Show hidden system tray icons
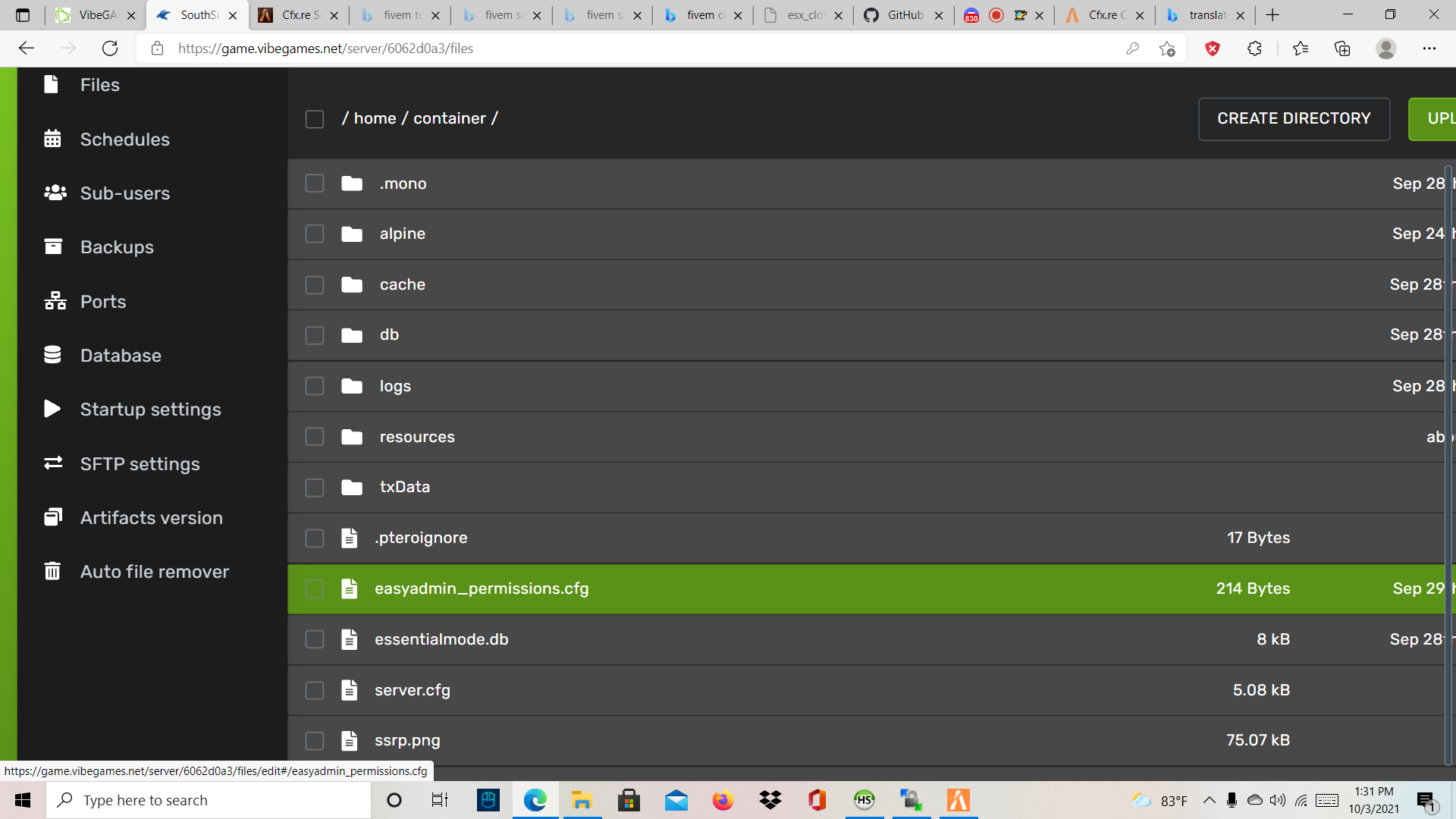The image size is (1456, 819). [1209, 800]
